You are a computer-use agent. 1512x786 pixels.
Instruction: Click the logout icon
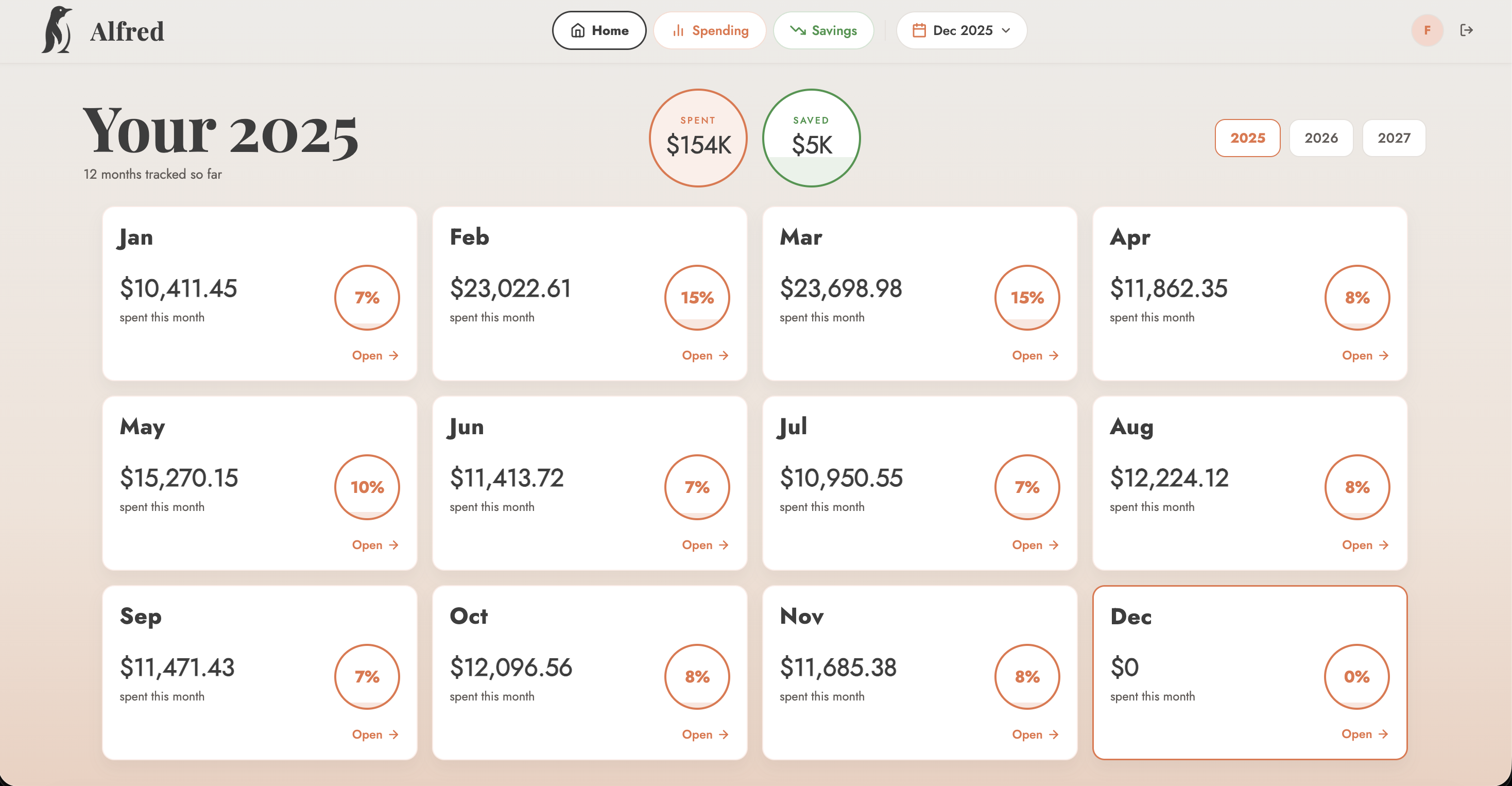click(x=1466, y=30)
